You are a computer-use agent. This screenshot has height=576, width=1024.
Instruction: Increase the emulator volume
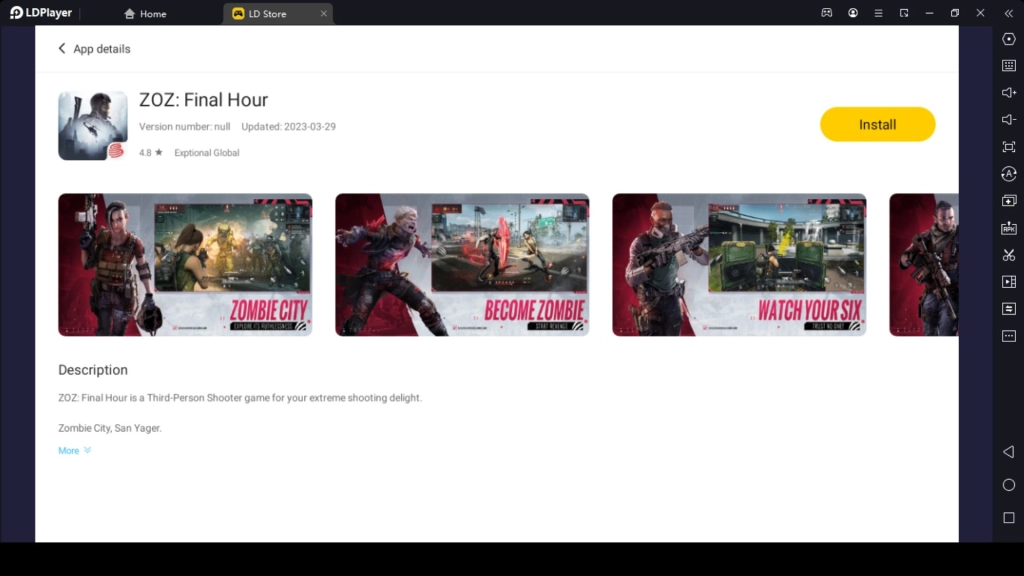1008,92
